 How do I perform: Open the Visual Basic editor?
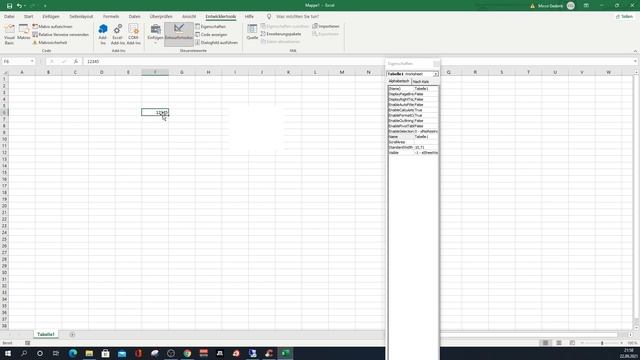pyautogui.click(x=9, y=34)
